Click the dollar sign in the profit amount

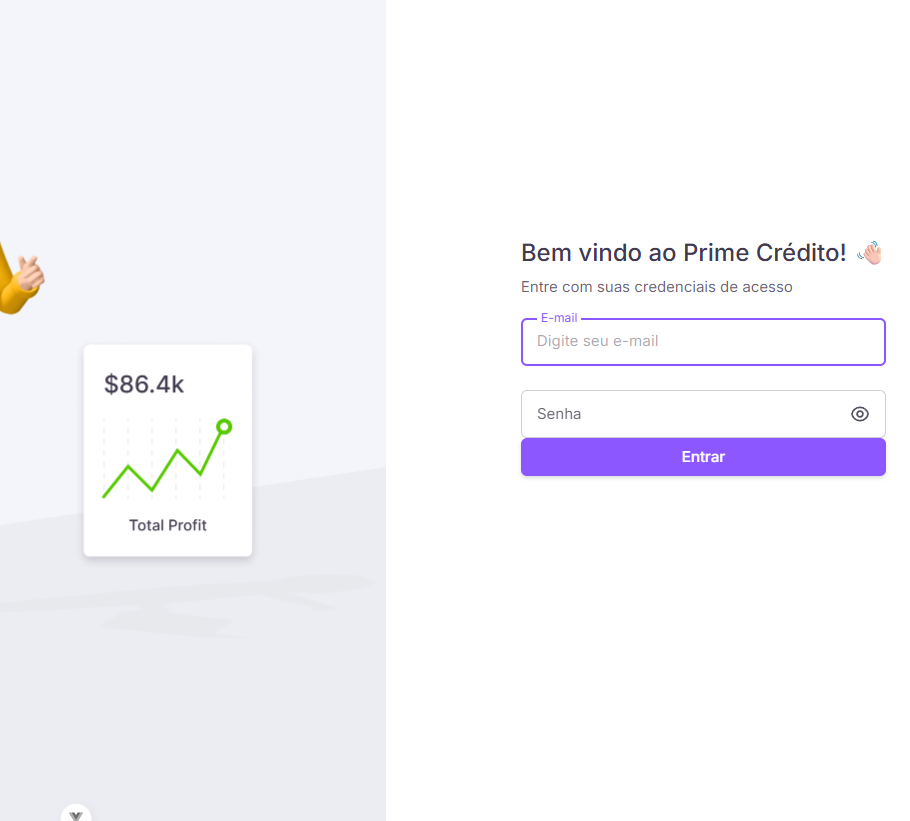tap(110, 384)
